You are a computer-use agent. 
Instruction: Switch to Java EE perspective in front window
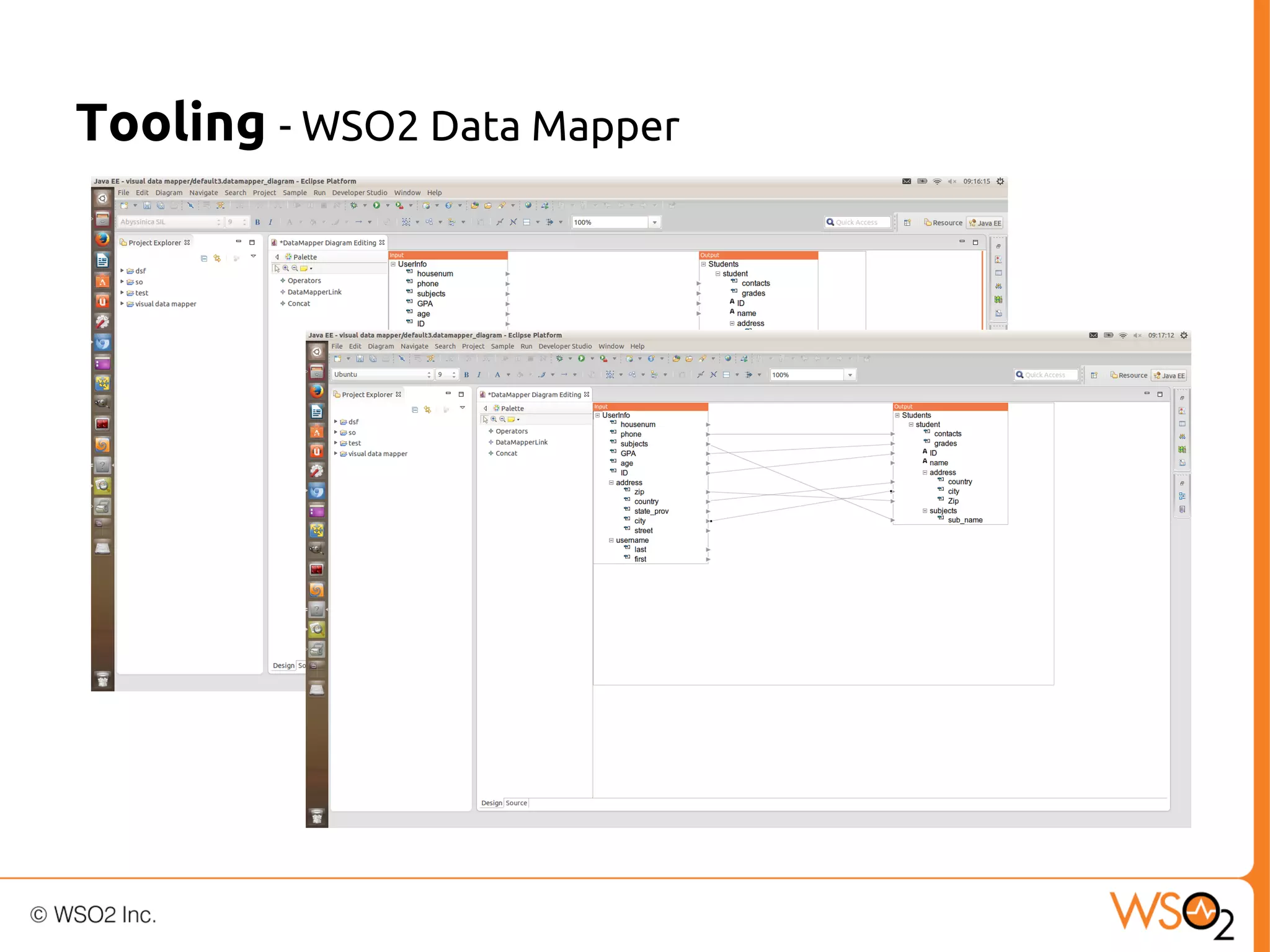pyautogui.click(x=1169, y=375)
